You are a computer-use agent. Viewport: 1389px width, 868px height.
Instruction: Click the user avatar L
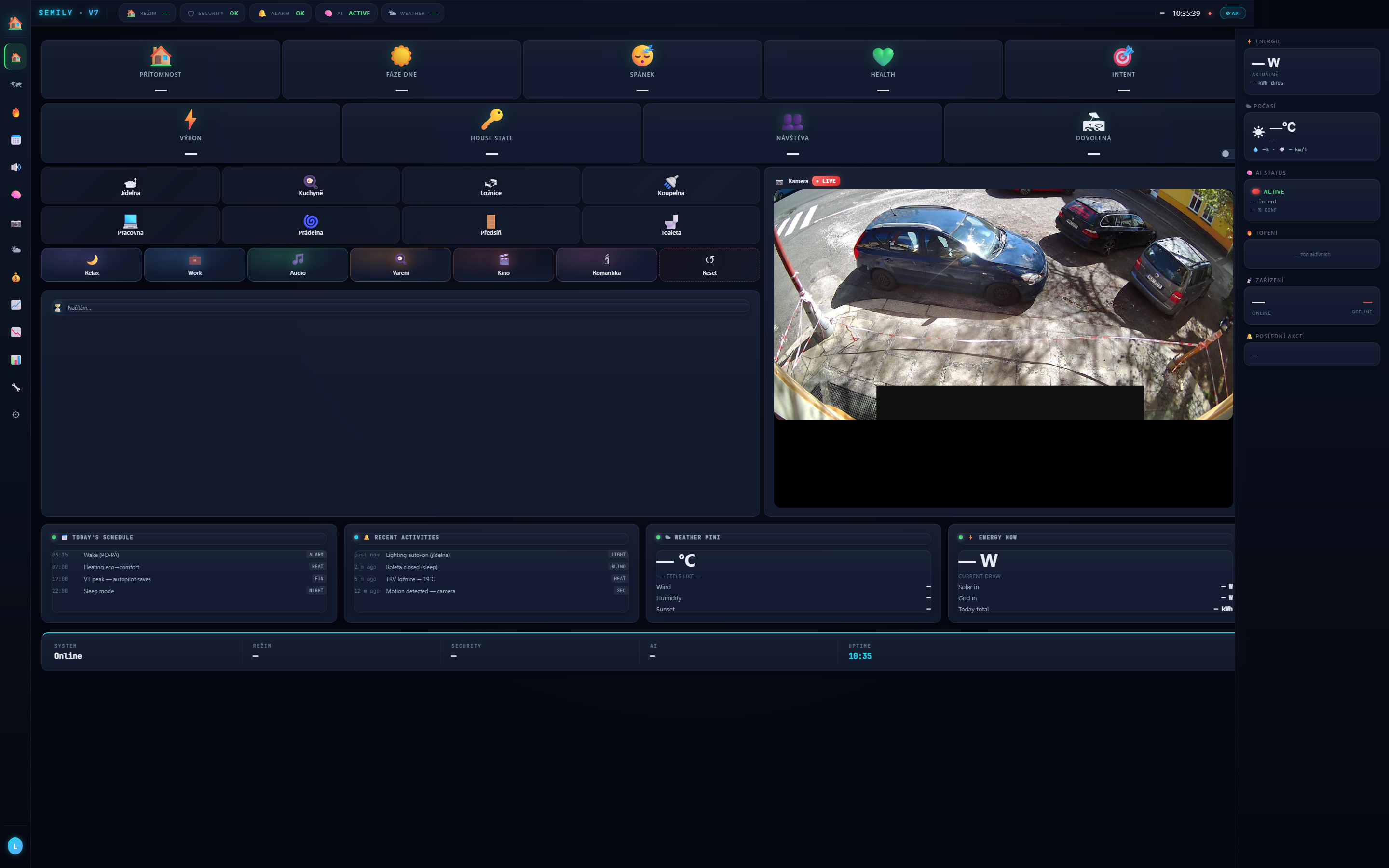tap(15, 846)
